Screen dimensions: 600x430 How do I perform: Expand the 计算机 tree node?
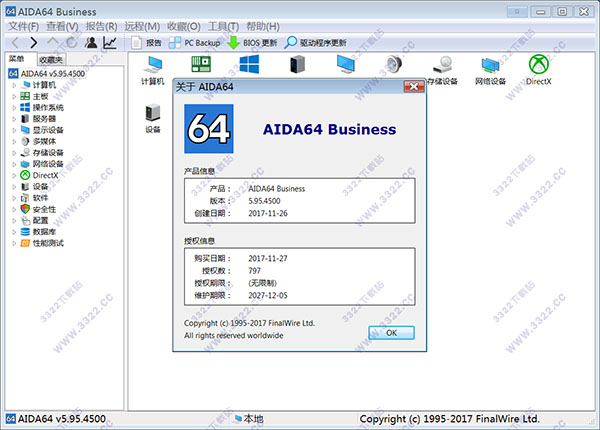pyautogui.click(x=14, y=85)
